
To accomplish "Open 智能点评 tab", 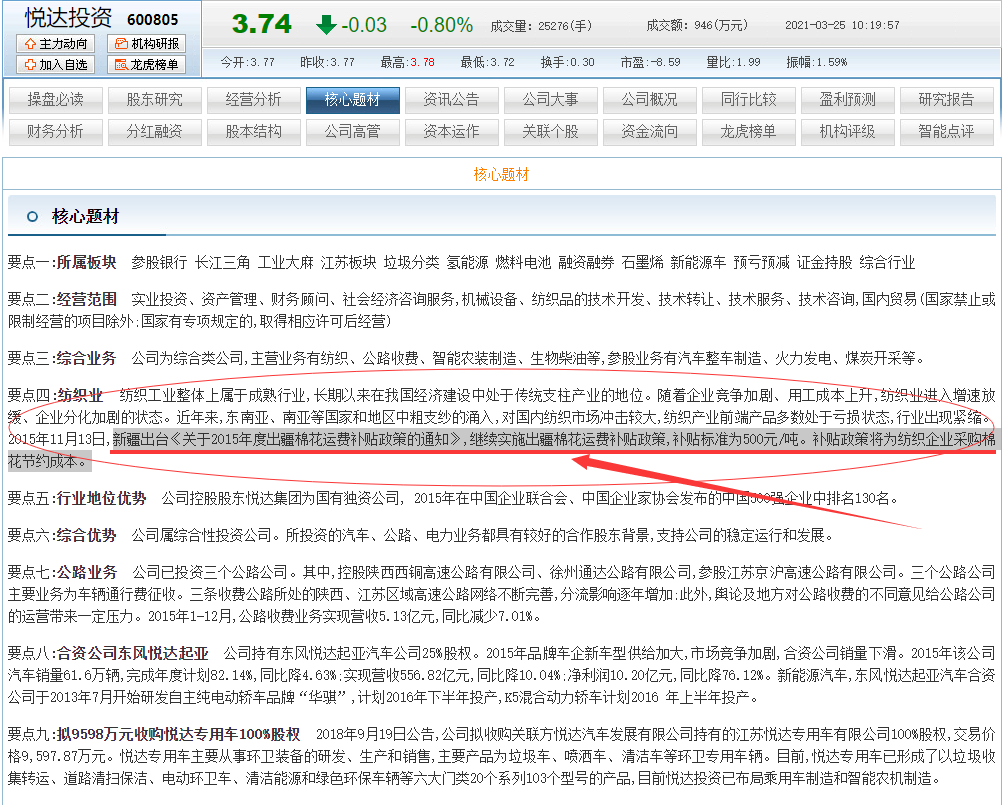I will (947, 132).
